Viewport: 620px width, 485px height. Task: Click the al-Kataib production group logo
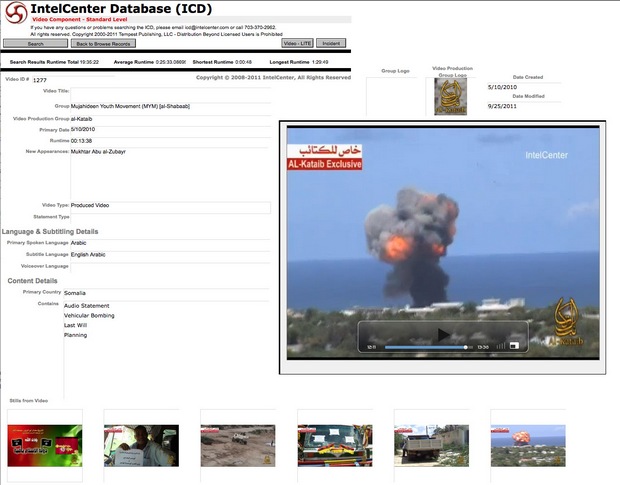click(x=451, y=96)
